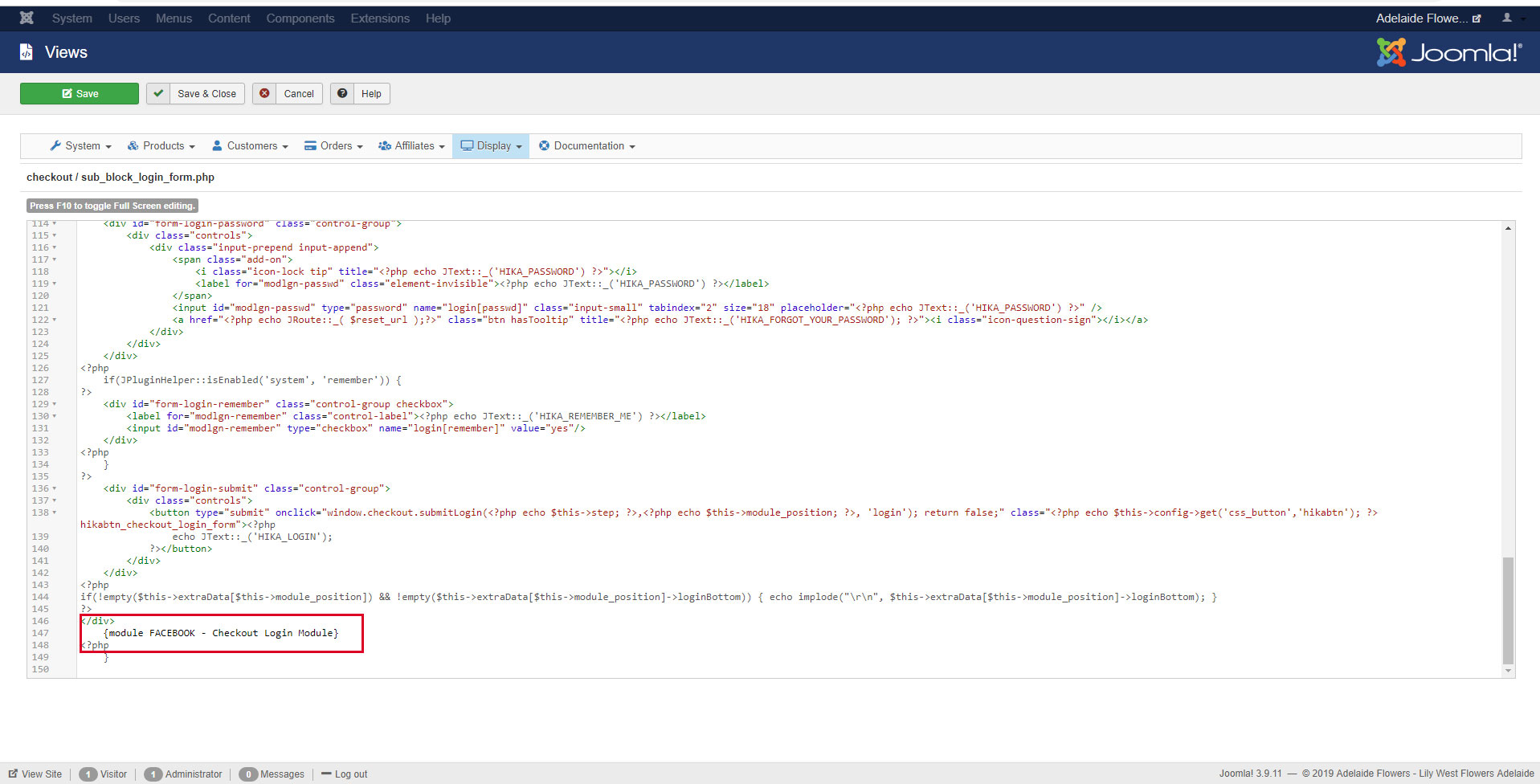Viewport: 1540px width, 784px height.
Task: Click the red Cancel X icon
Action: pos(264,94)
